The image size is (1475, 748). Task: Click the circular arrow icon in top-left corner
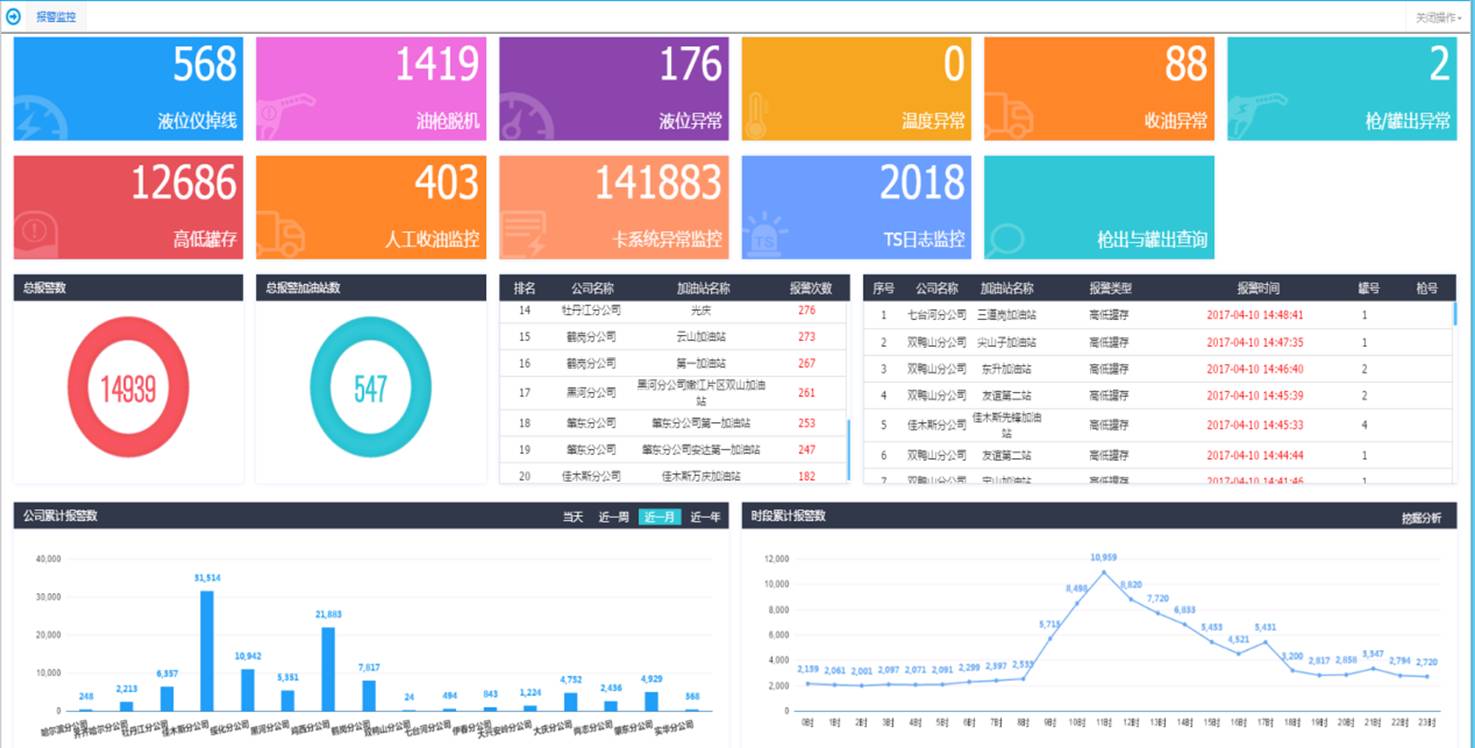pos(14,17)
